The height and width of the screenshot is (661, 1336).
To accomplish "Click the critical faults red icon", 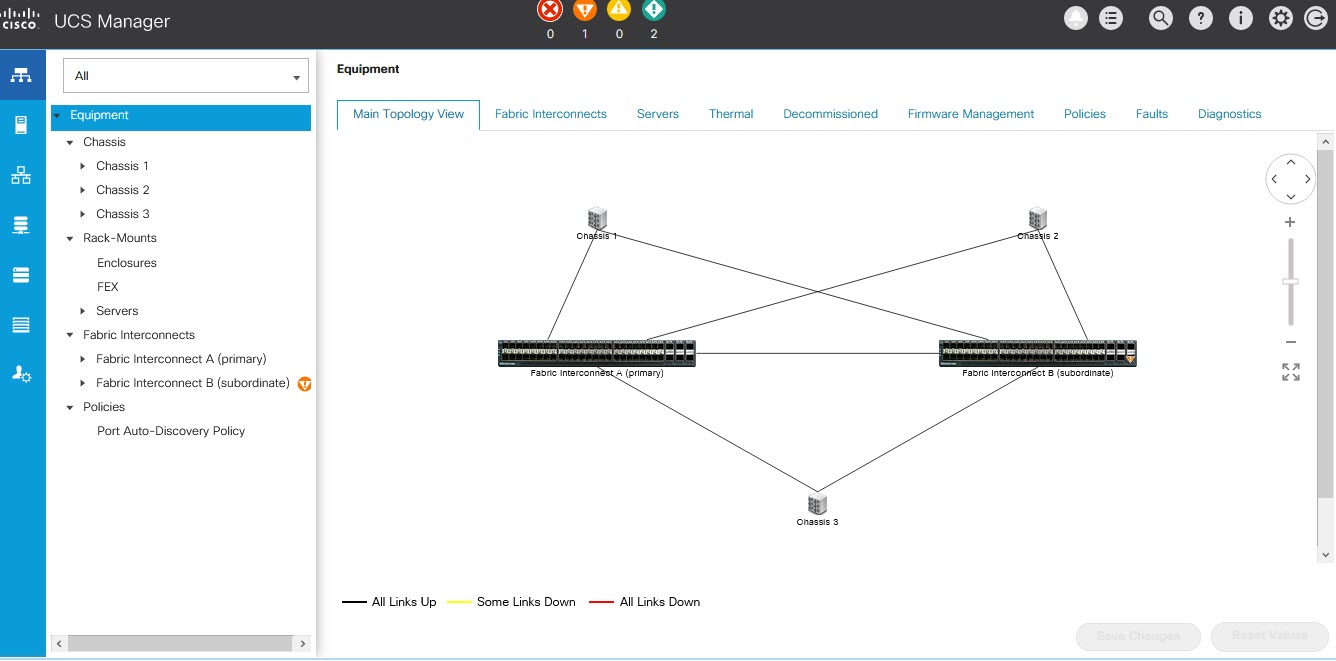I will [550, 11].
